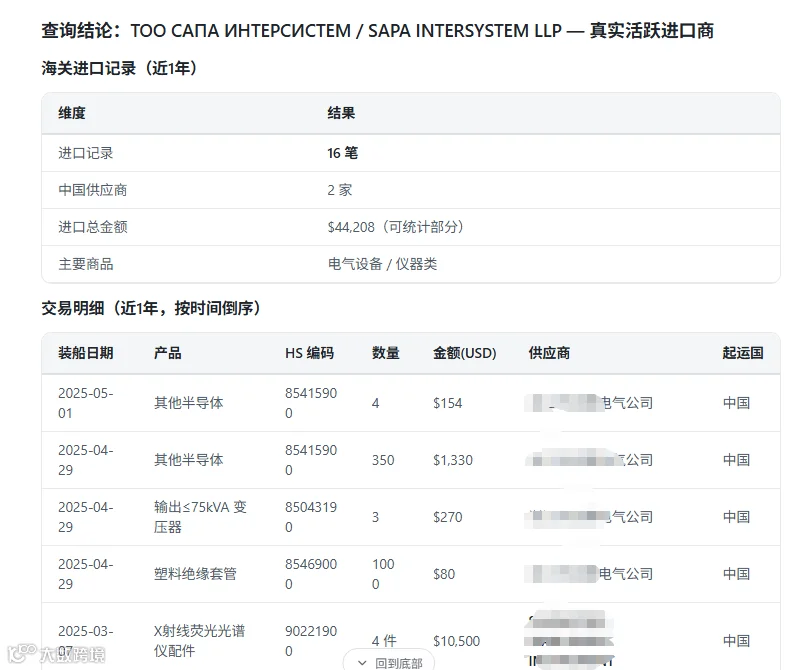
Task: Select the 中国供应商 row label
Action: point(93,190)
